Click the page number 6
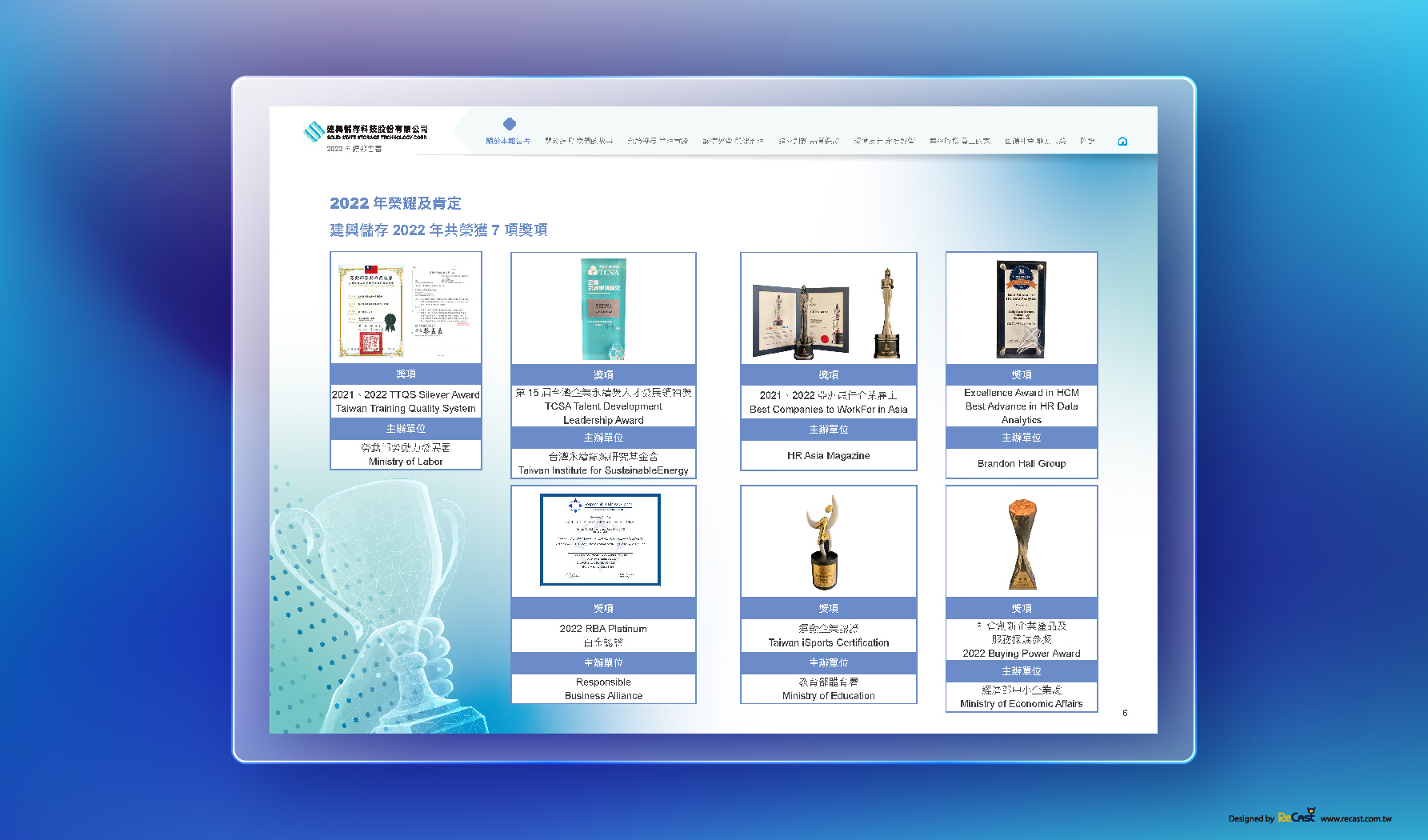This screenshot has height=840, width=1428. click(x=1125, y=713)
